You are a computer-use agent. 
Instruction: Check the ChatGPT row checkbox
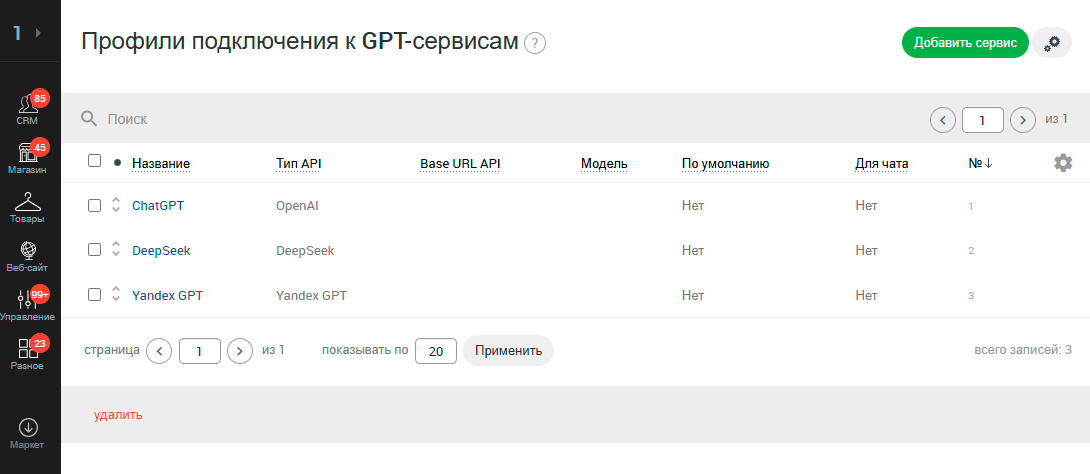coord(95,206)
